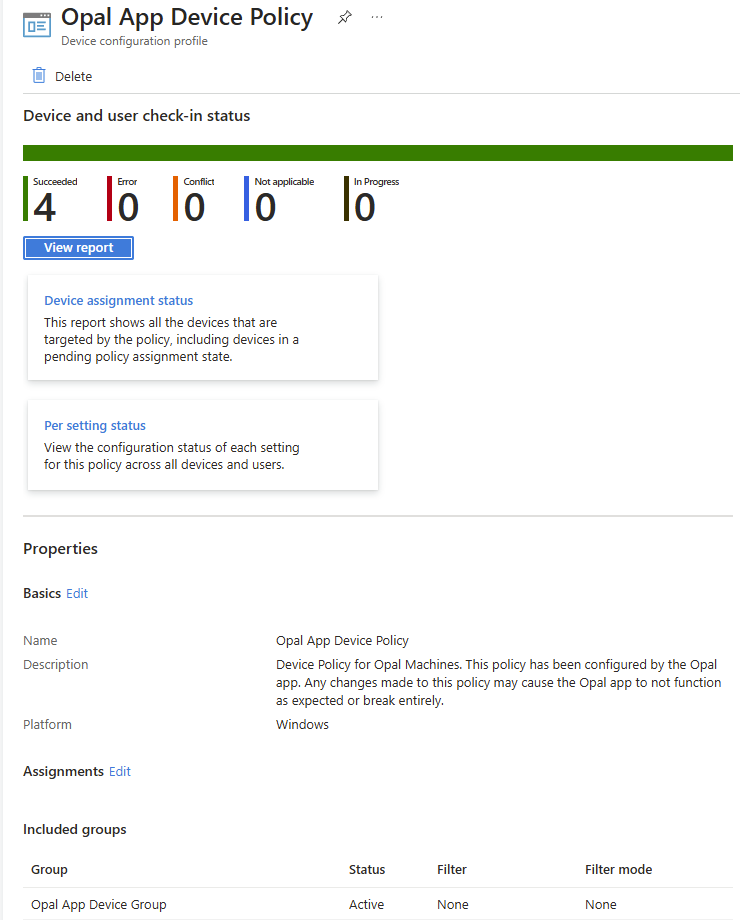Select the Opal App Device Group row
740x920 pixels.
[x=99, y=904]
